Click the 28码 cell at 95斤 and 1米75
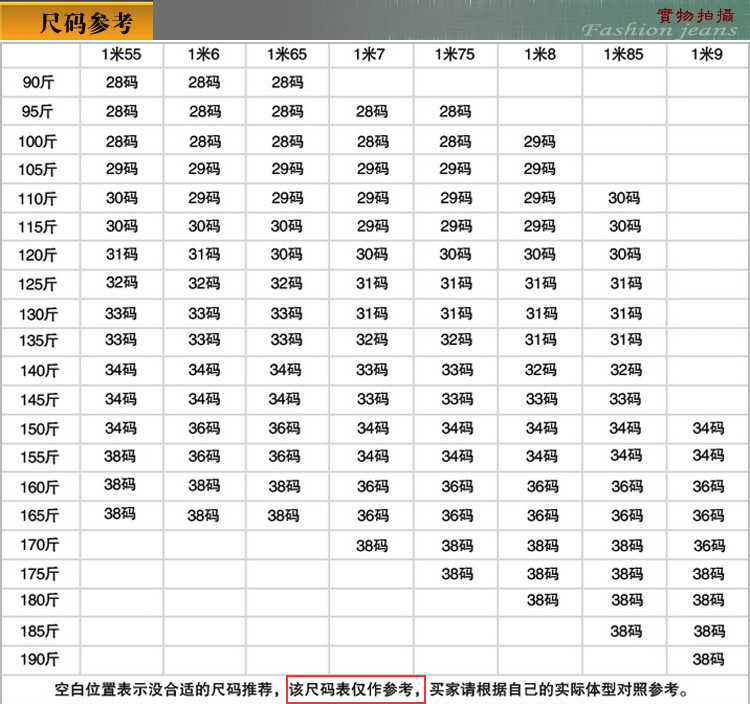Screen dimensions: 750x704 click(x=455, y=111)
